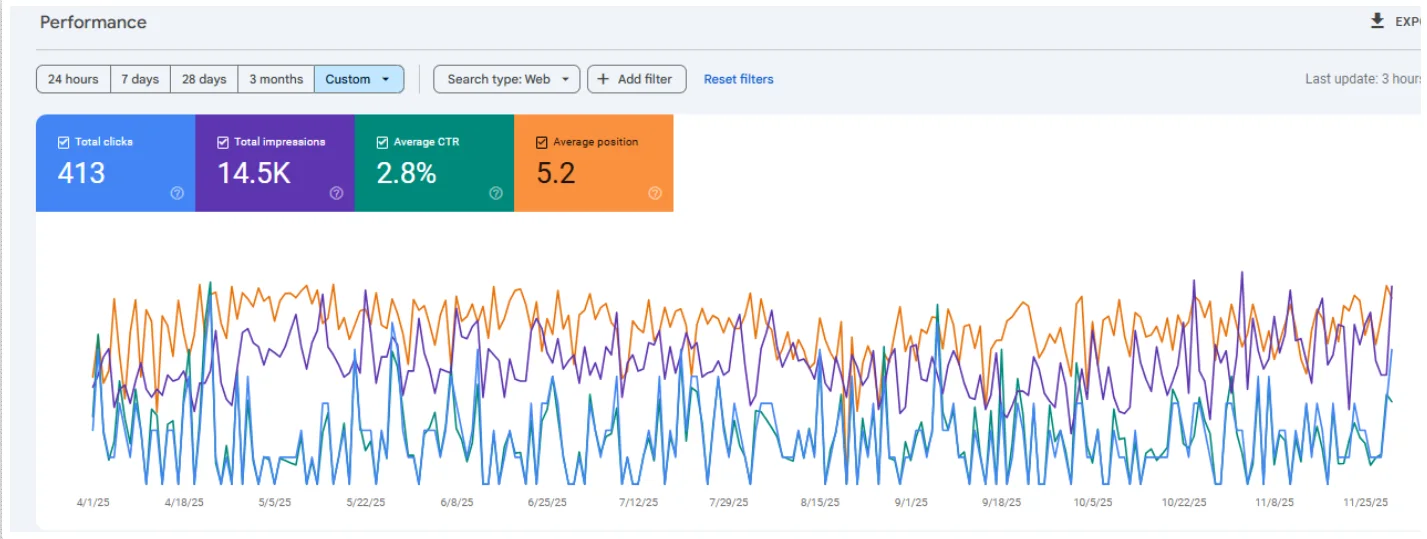The image size is (1427, 539).
Task: Expand the Custom date range dropdown
Action: (358, 79)
